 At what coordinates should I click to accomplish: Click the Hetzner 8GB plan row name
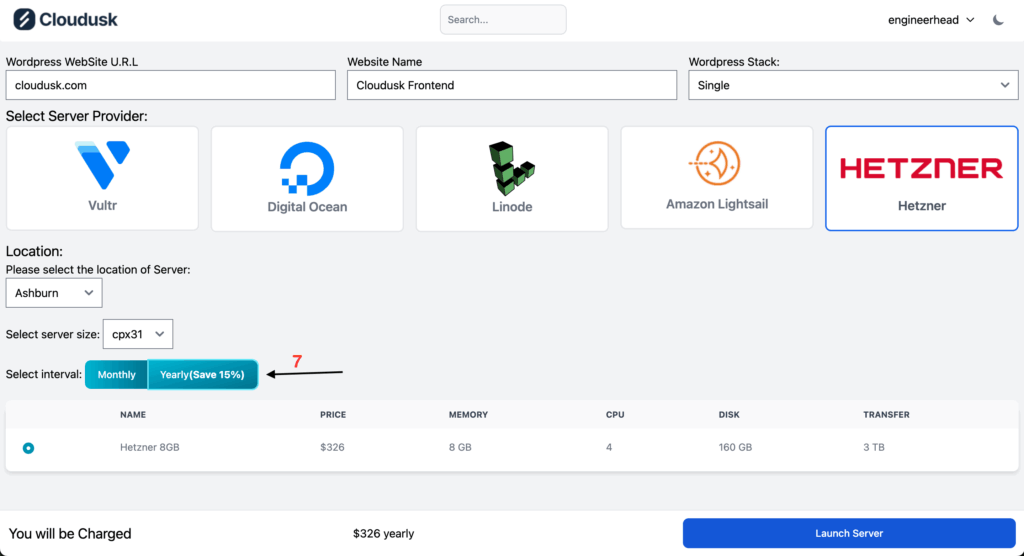150,447
